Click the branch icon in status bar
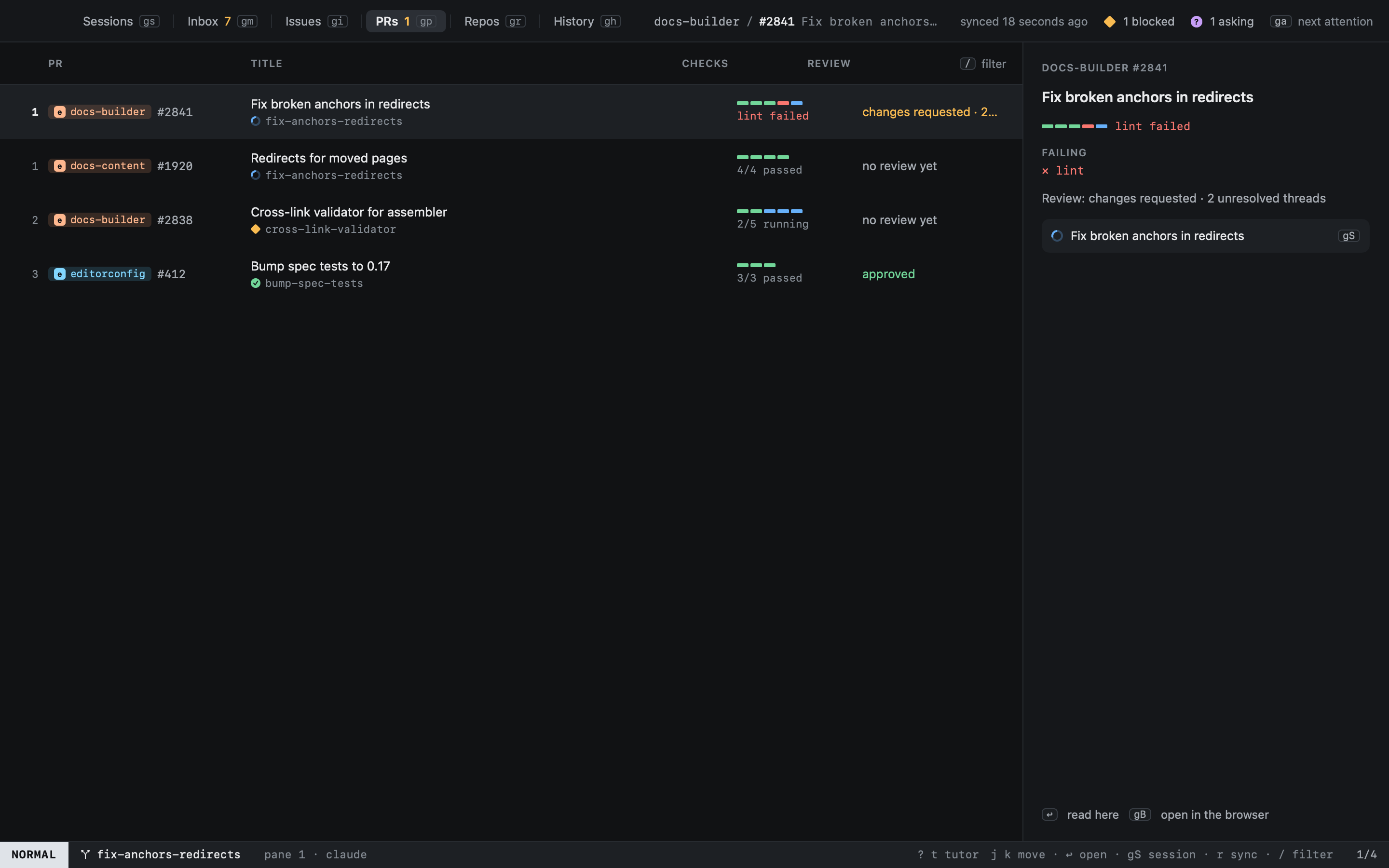The image size is (1389, 868). pos(85,855)
